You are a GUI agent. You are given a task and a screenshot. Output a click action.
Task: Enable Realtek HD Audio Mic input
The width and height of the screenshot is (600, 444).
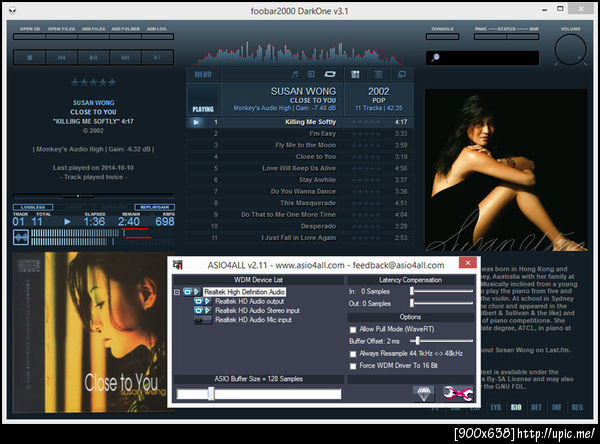(x=203, y=320)
